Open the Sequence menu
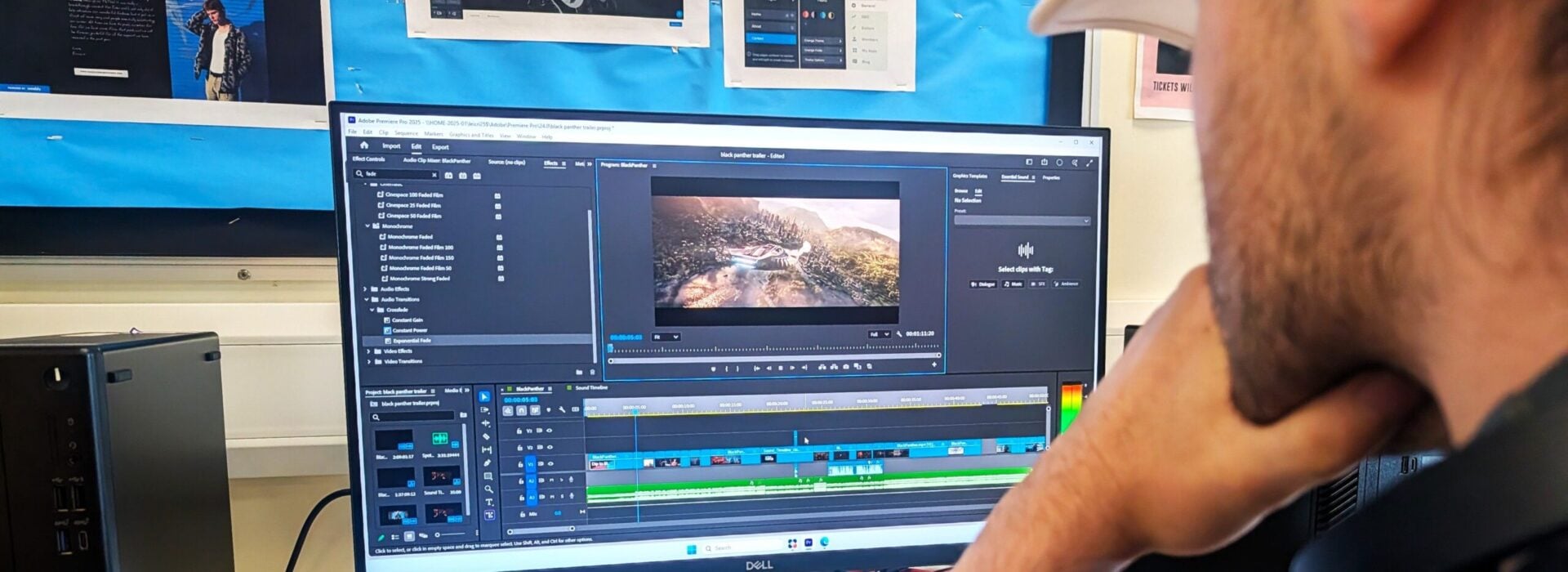Screen dimensions: 1568x572 406,133
